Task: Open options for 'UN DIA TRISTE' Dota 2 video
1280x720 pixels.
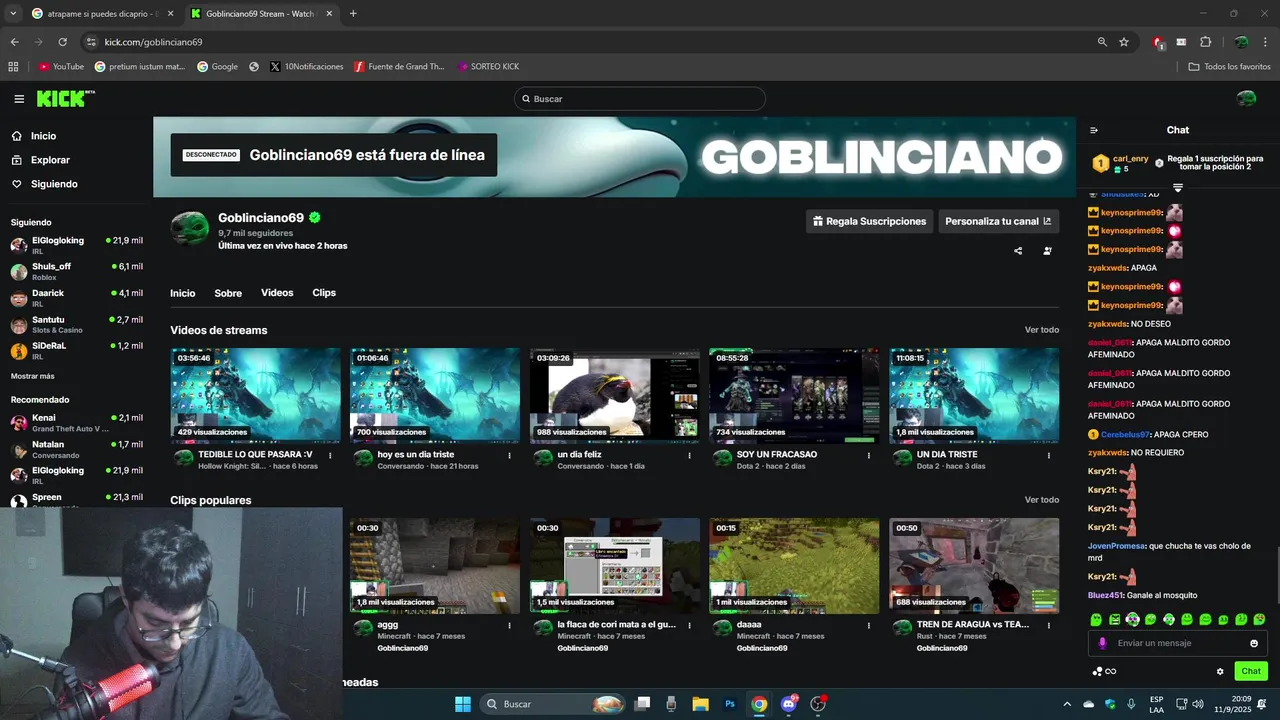Action: pos(1049,455)
